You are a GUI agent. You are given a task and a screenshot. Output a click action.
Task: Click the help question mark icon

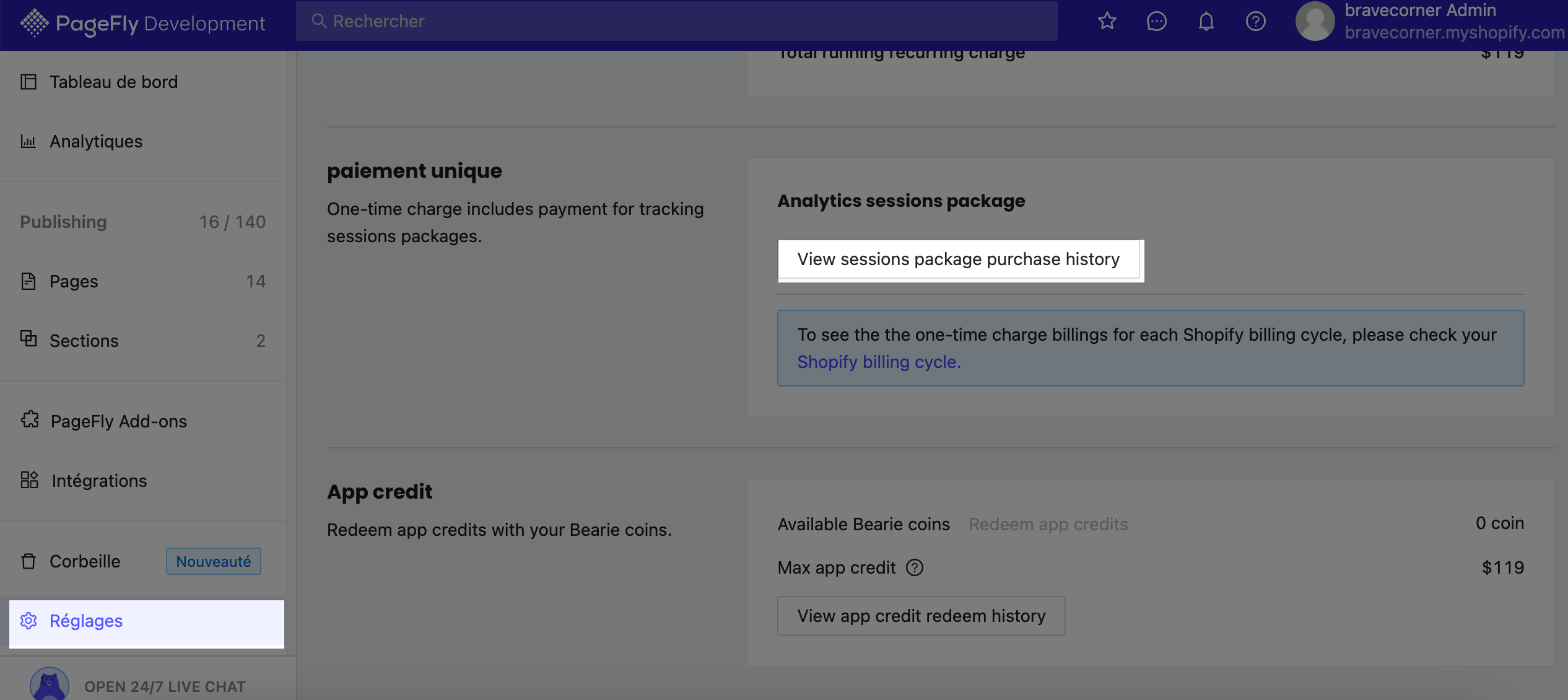[1255, 21]
